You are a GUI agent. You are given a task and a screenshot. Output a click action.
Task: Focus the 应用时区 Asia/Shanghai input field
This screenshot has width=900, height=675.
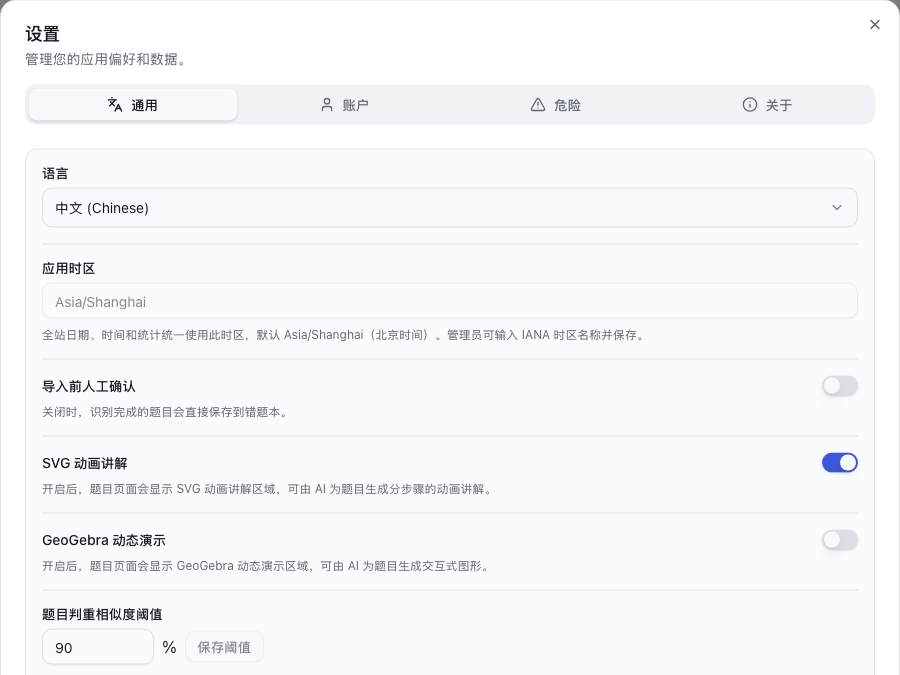point(450,301)
